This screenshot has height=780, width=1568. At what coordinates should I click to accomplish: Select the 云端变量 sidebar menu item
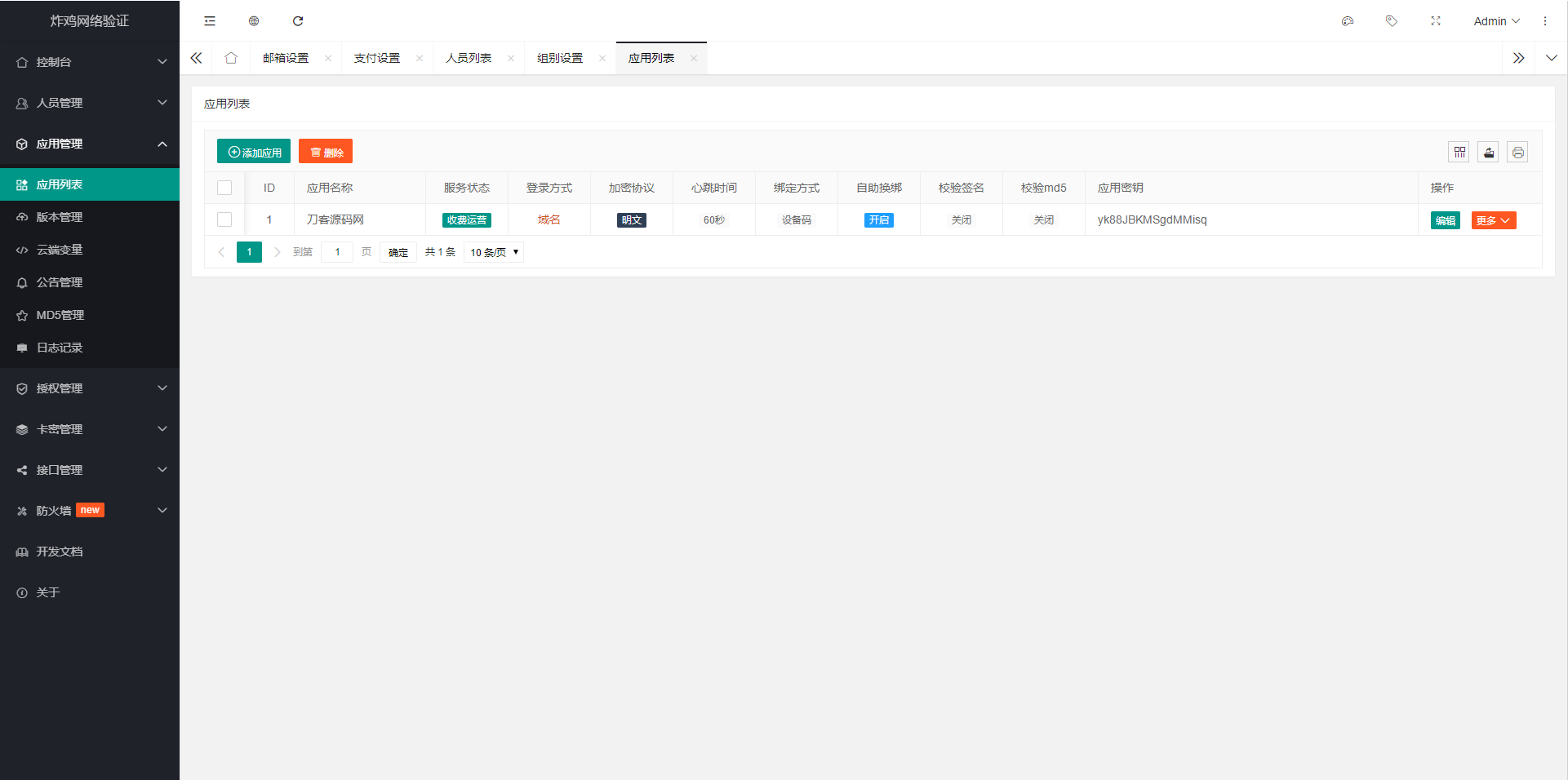[x=59, y=250]
